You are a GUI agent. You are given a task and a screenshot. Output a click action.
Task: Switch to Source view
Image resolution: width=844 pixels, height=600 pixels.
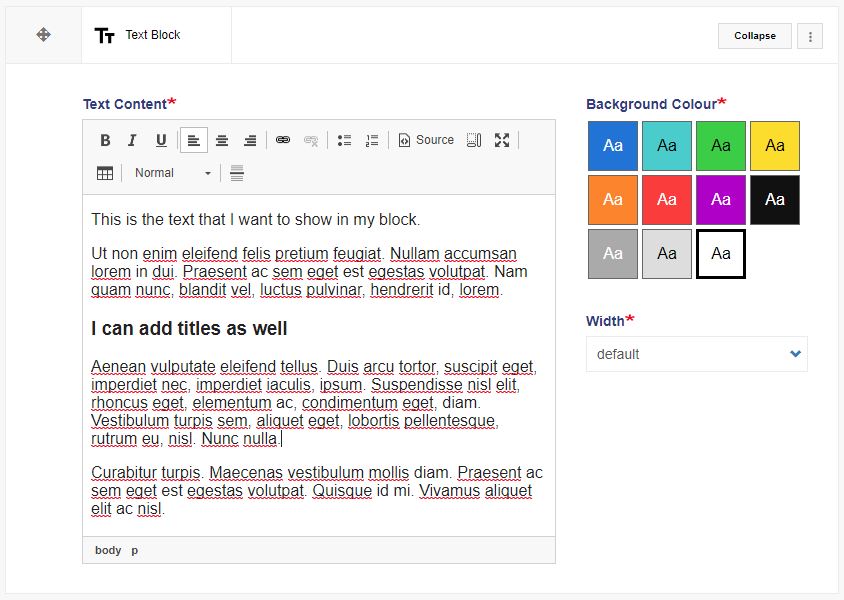(426, 140)
